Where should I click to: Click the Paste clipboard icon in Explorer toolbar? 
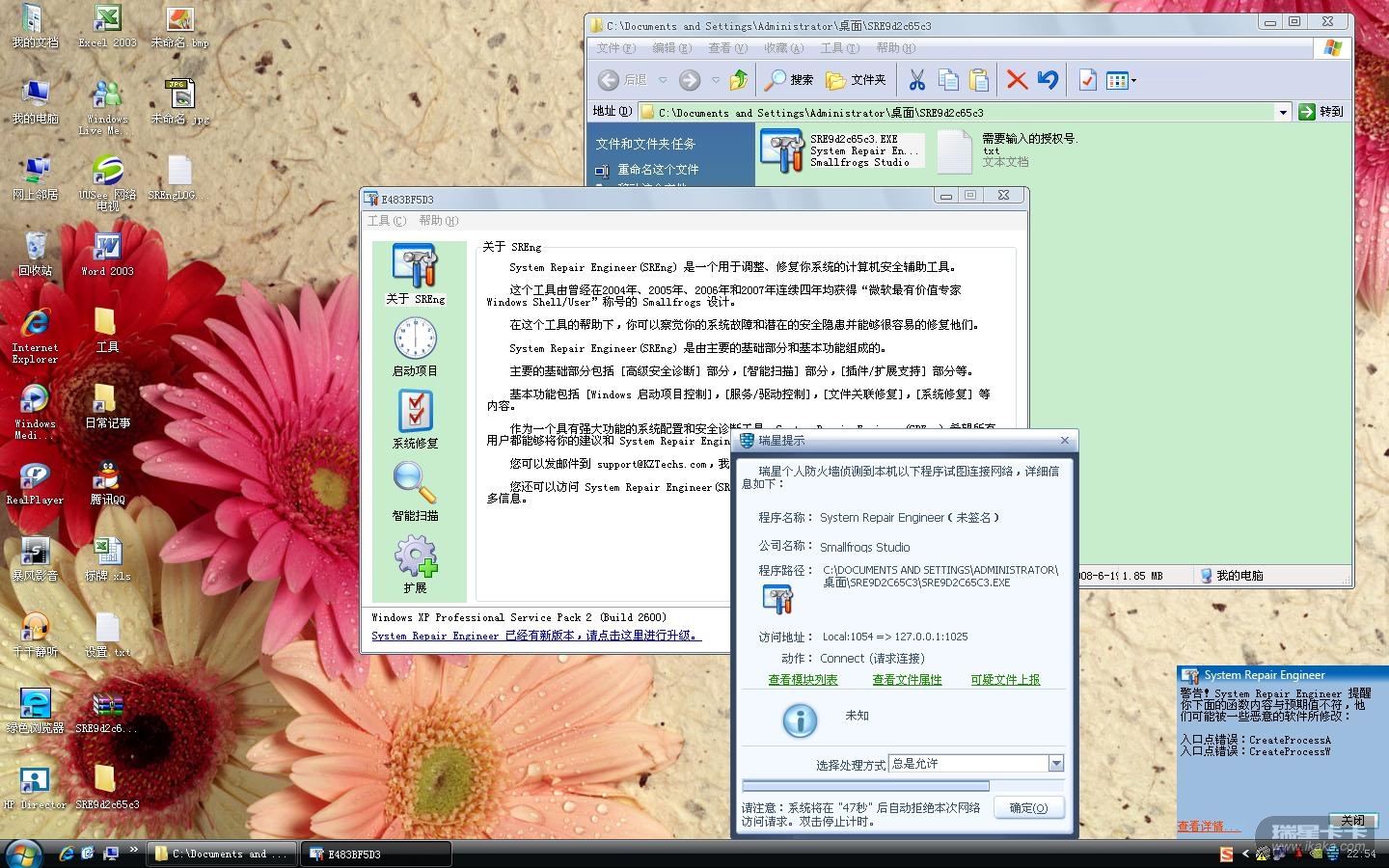click(979, 80)
